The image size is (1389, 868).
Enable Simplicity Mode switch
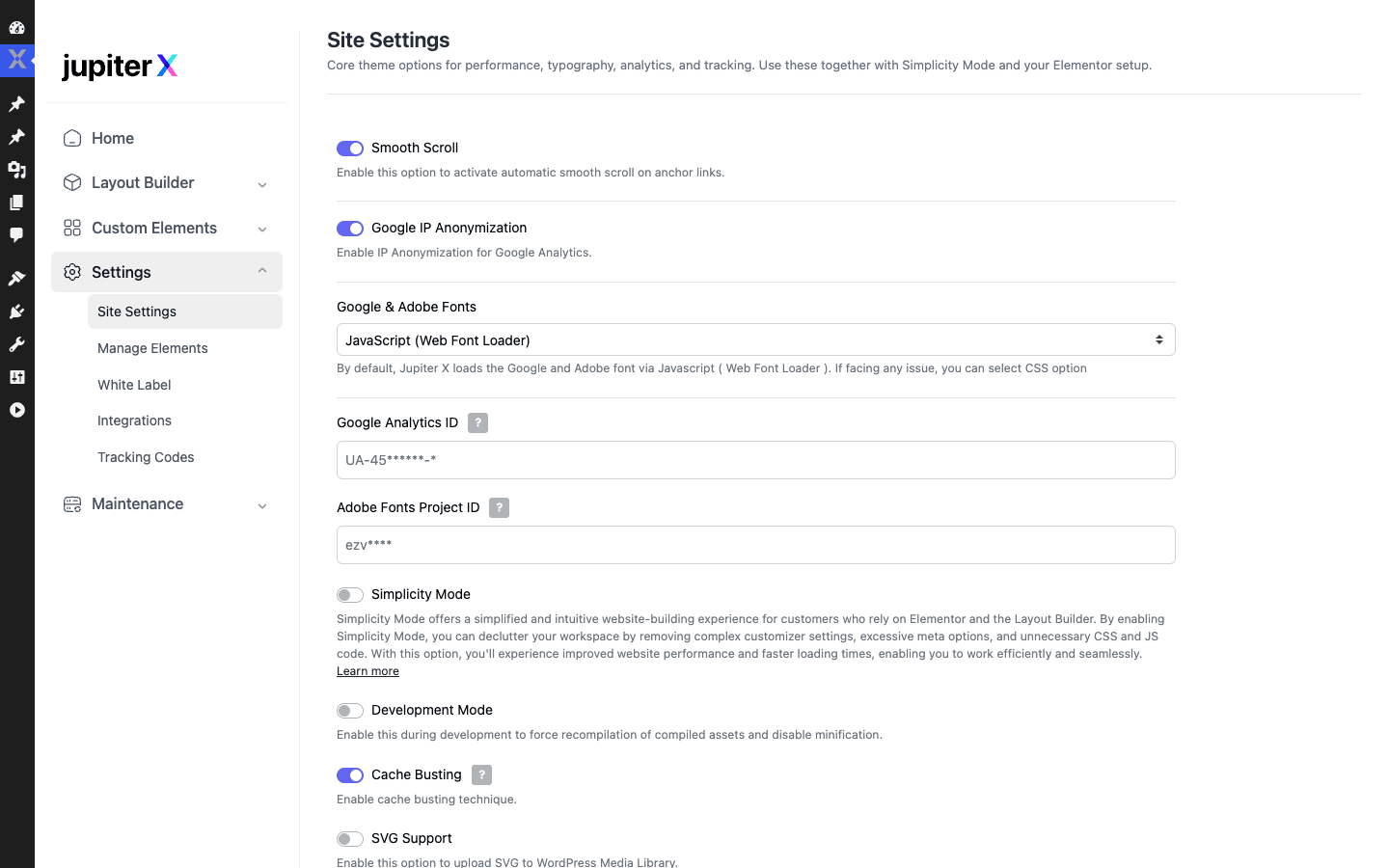[350, 595]
